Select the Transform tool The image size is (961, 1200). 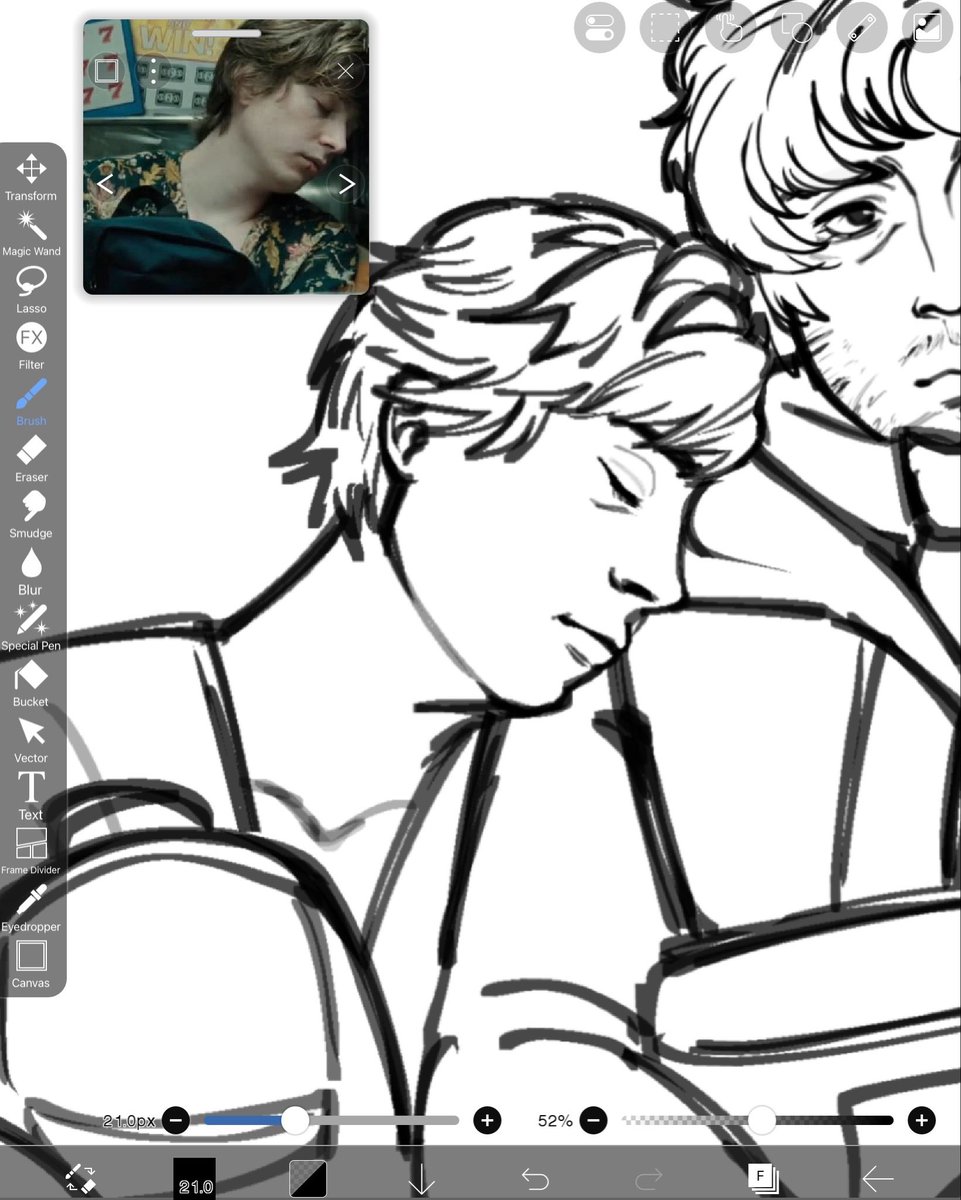[31, 179]
